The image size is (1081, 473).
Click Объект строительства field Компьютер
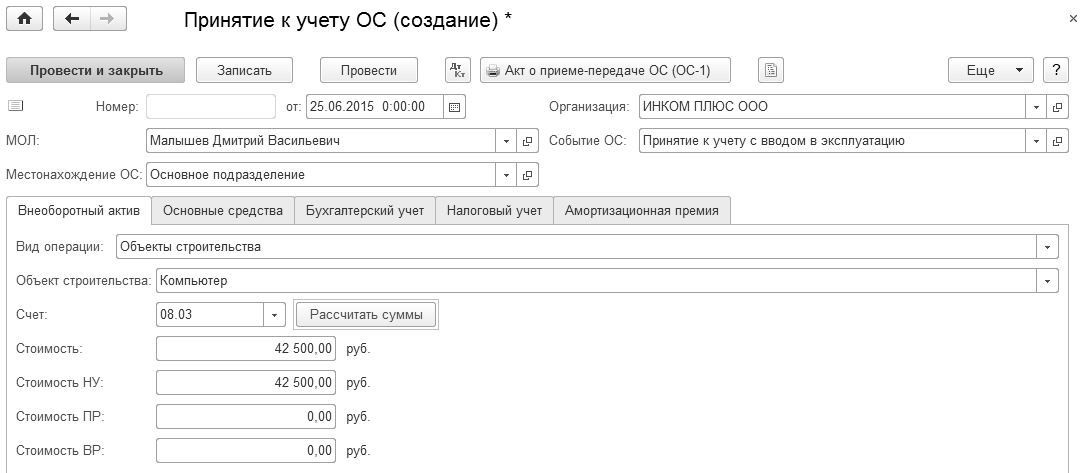597,281
